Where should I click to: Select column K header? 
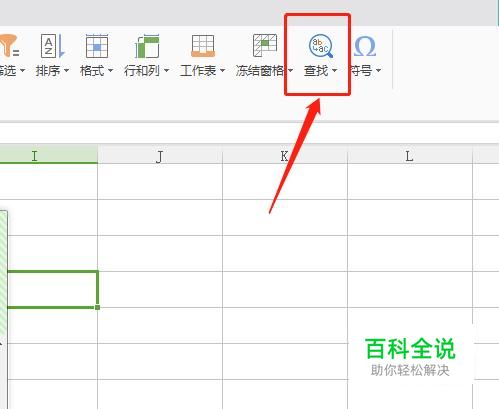point(285,154)
